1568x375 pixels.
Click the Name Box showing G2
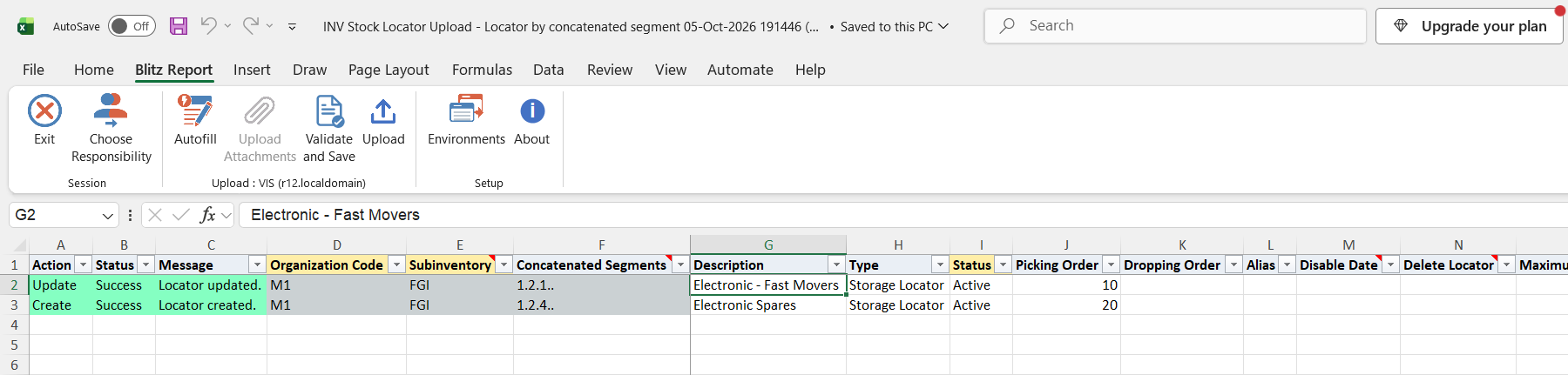click(54, 215)
